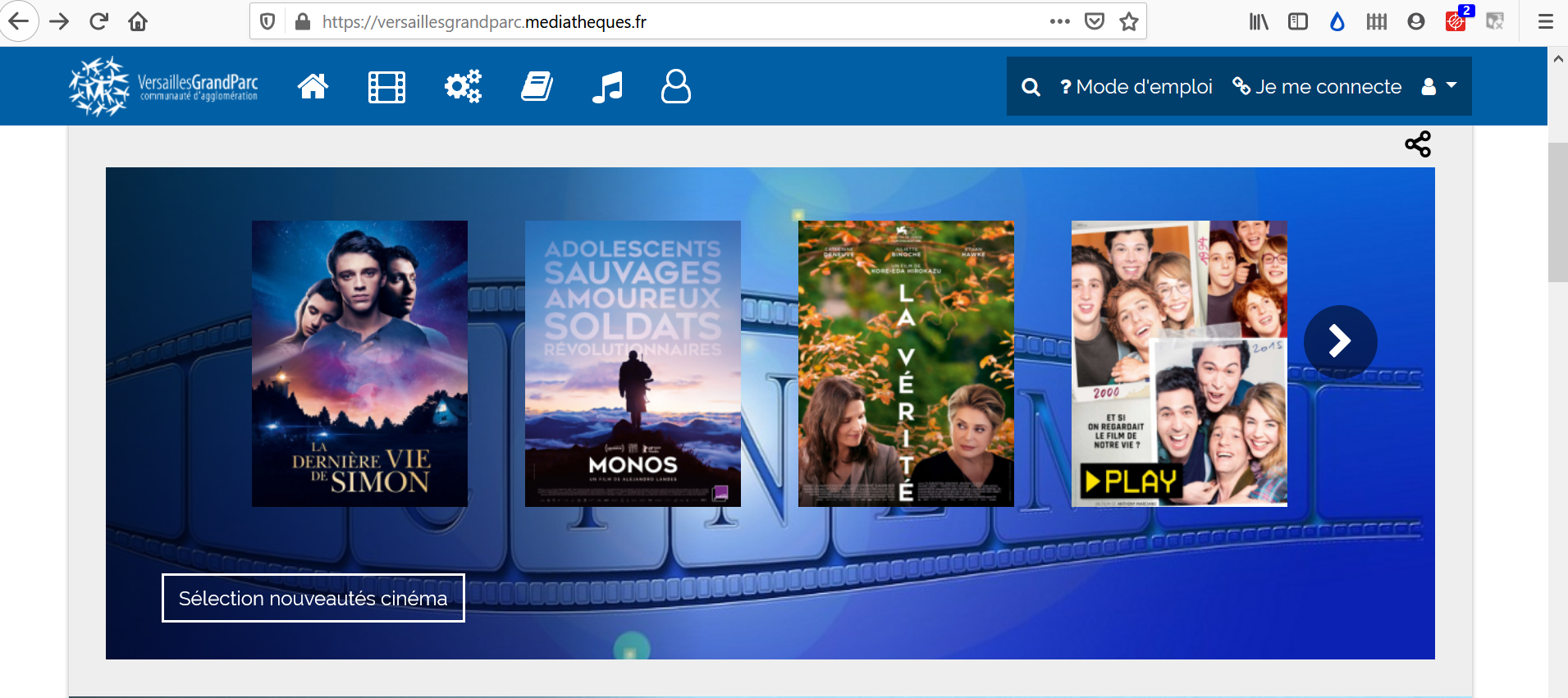The height and width of the screenshot is (698, 1568).
Task: Bookmark this page with the star
Action: click(x=1129, y=21)
